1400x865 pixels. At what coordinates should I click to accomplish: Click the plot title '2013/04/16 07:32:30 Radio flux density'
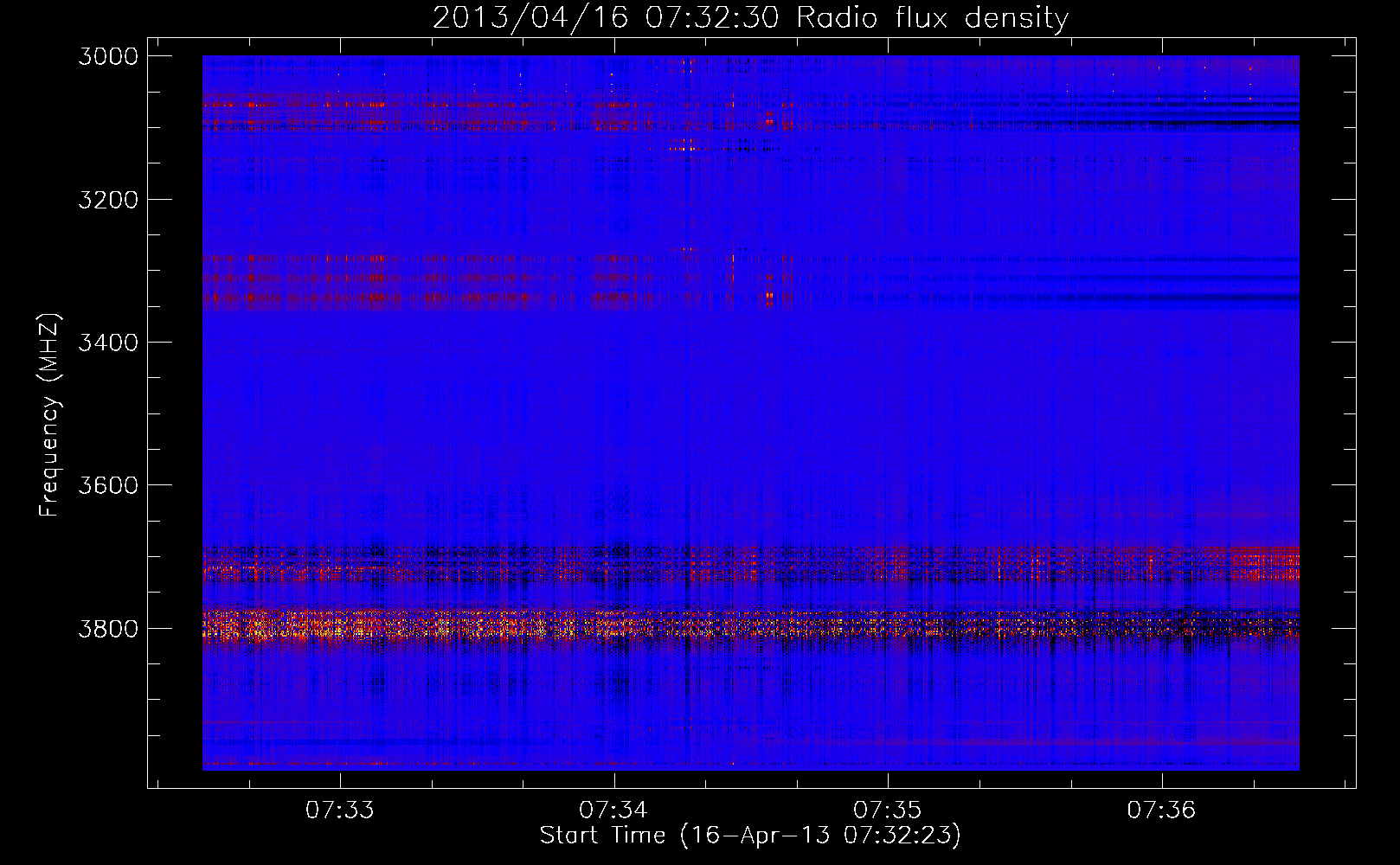tap(750, 17)
